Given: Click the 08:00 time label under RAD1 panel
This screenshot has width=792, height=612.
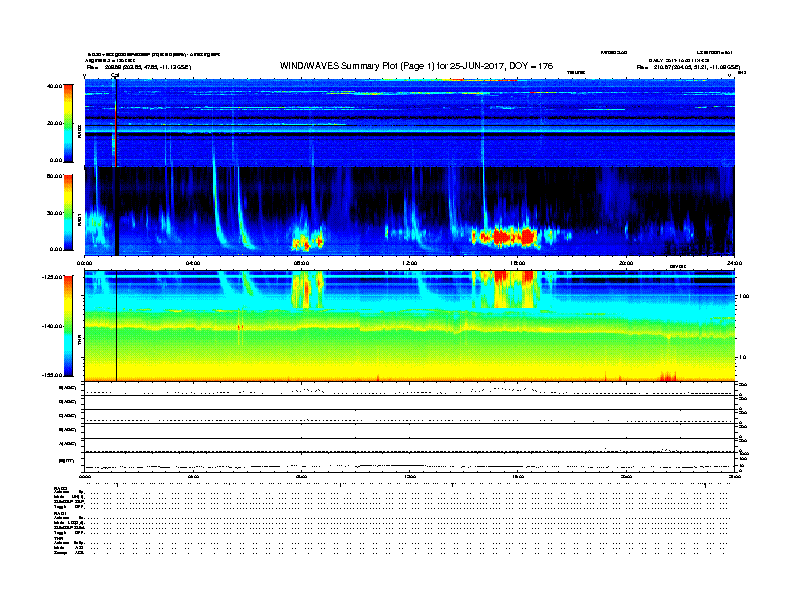Looking at the screenshot, I should [x=302, y=263].
